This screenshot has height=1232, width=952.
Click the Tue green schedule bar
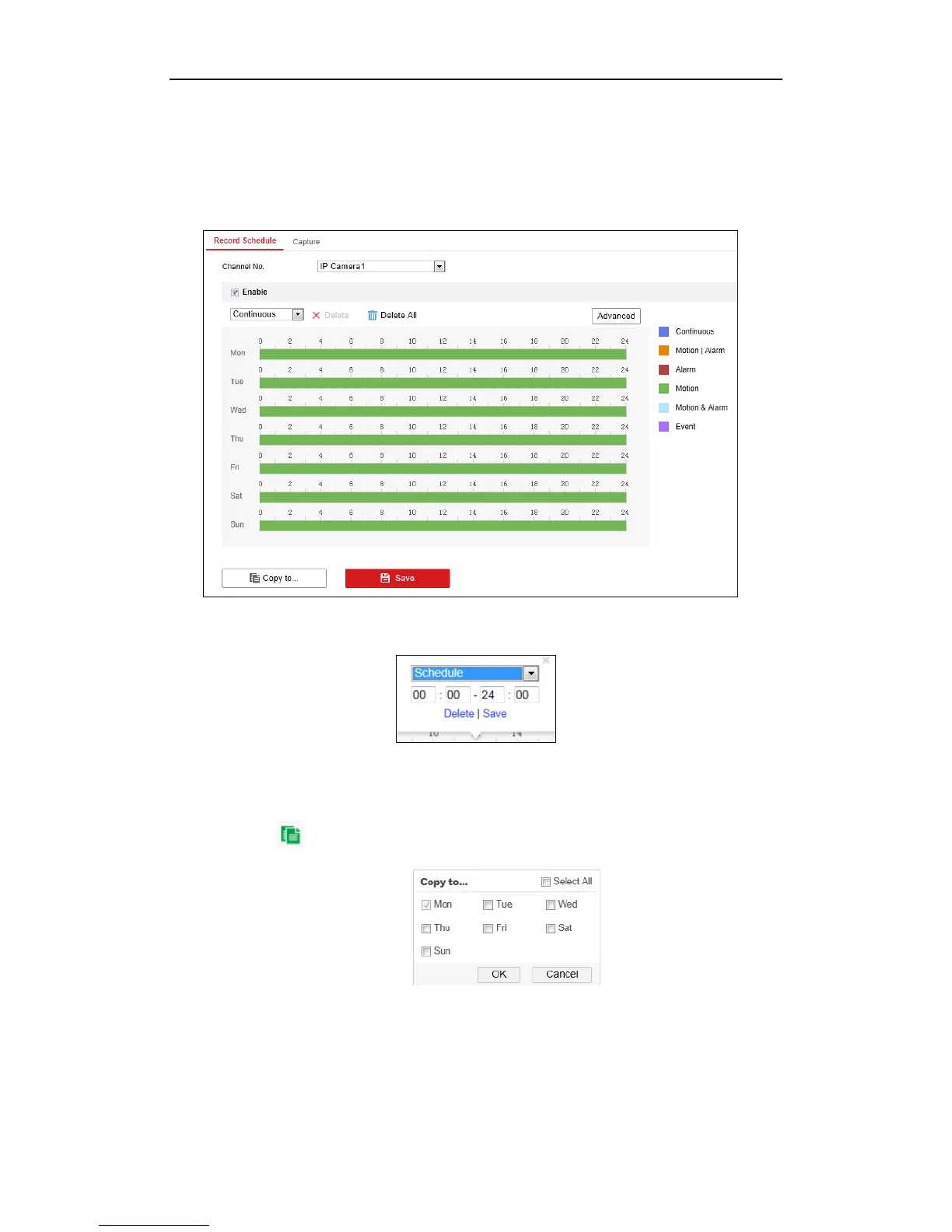pos(443,383)
